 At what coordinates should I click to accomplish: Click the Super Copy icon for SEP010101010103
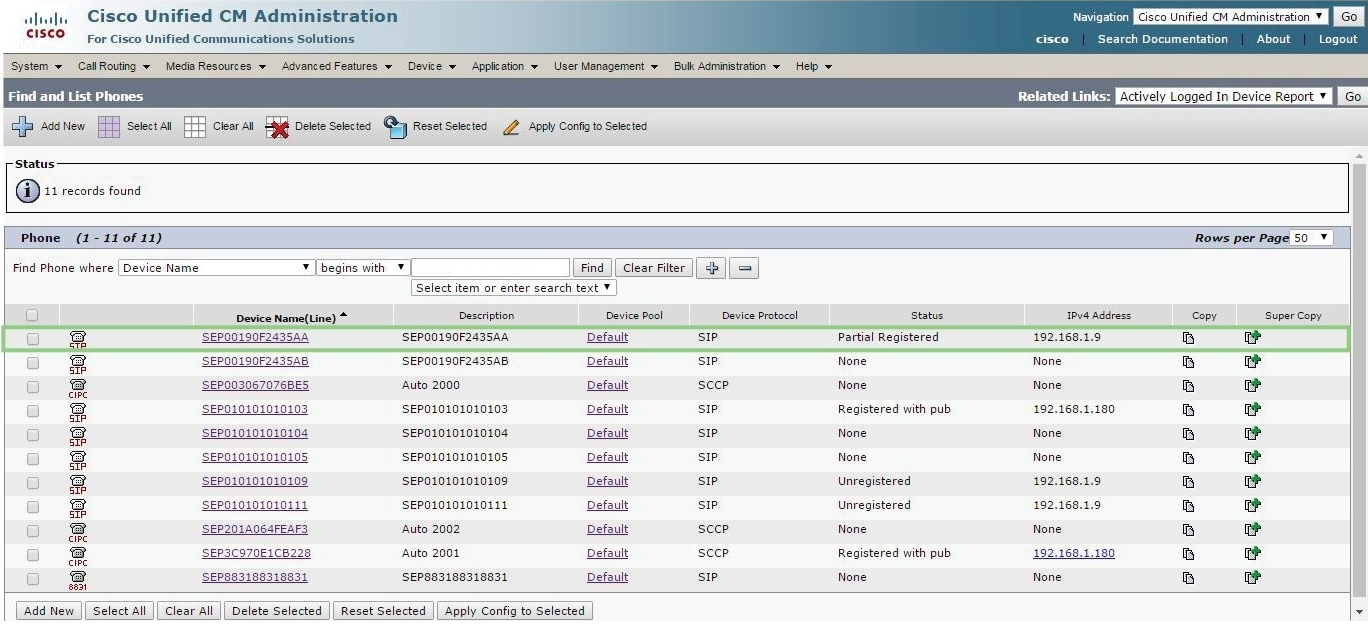1252,410
